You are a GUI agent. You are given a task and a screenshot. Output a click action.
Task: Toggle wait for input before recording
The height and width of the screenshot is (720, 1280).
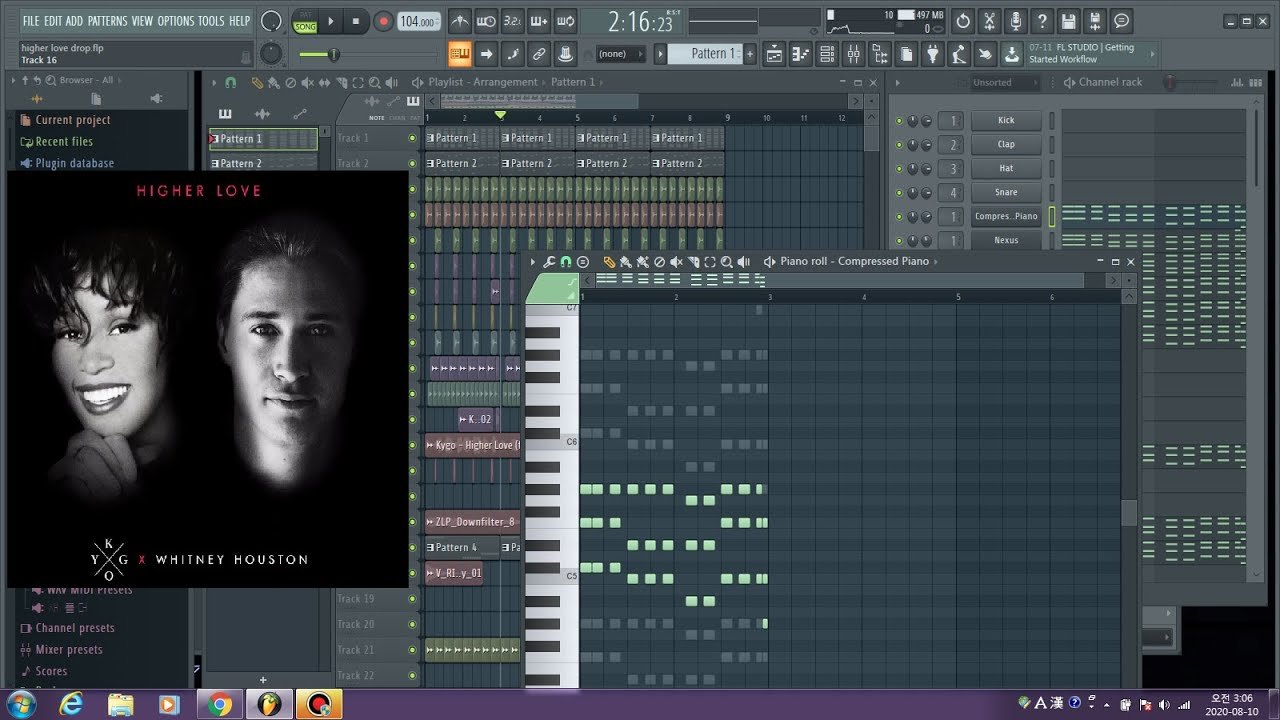tap(486, 21)
